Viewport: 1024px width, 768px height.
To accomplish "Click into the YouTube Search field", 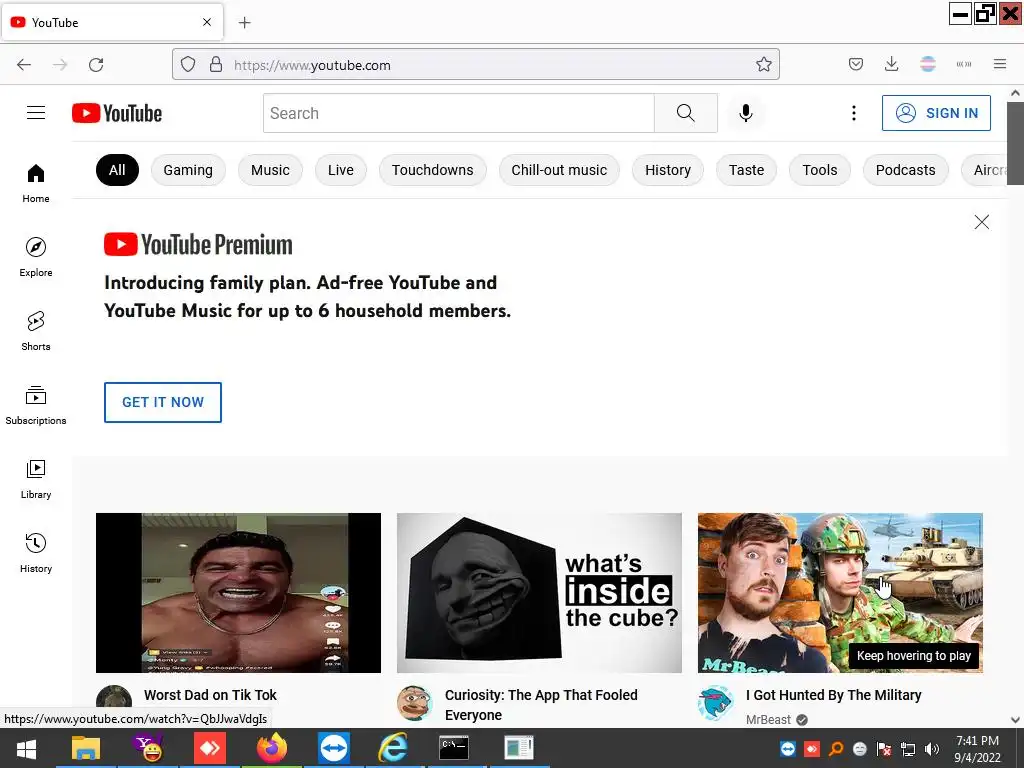I will coord(458,113).
